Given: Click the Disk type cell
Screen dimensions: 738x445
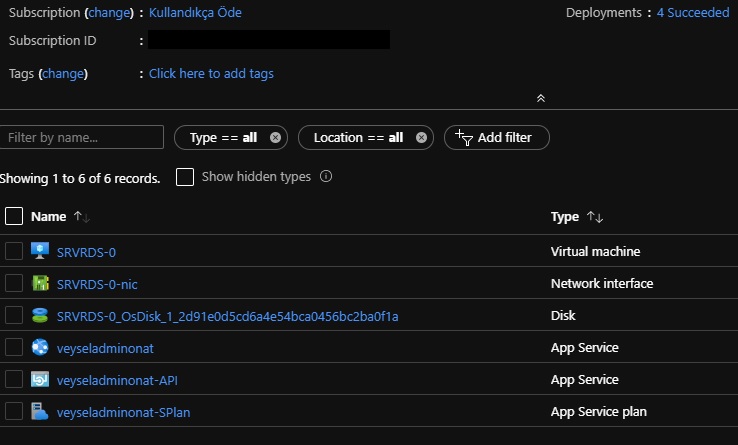Looking at the screenshot, I should pos(563,316).
